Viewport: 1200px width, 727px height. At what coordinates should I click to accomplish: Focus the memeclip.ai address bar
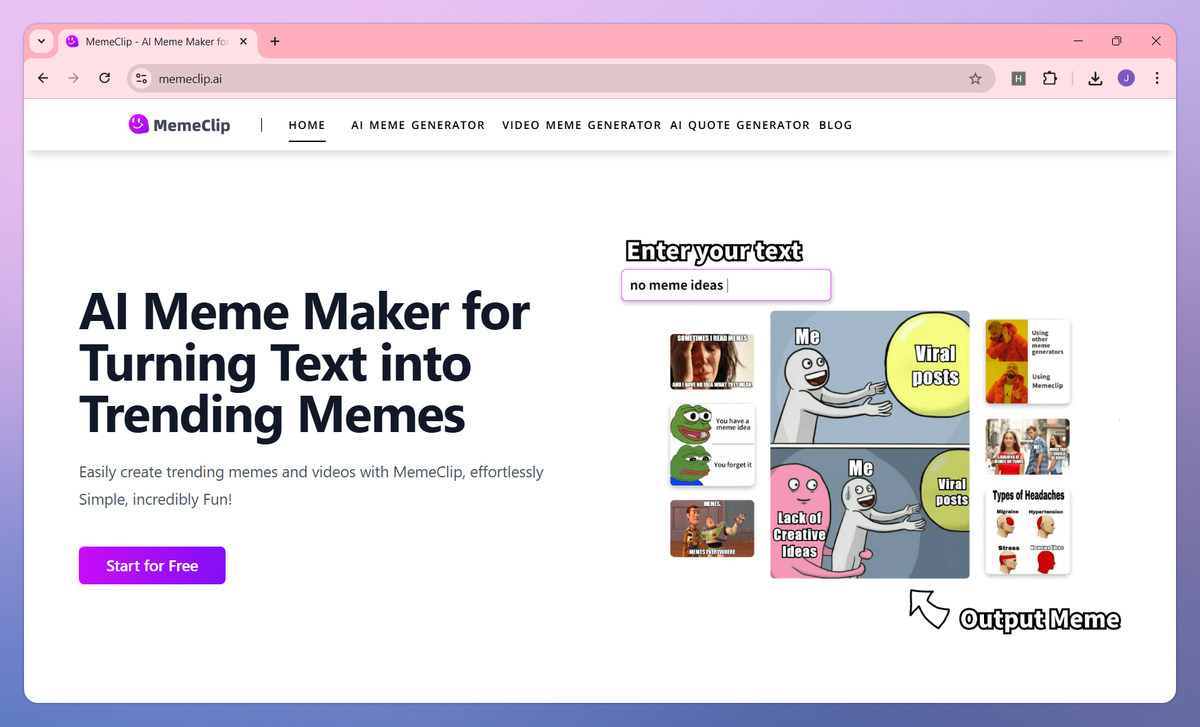(561, 78)
